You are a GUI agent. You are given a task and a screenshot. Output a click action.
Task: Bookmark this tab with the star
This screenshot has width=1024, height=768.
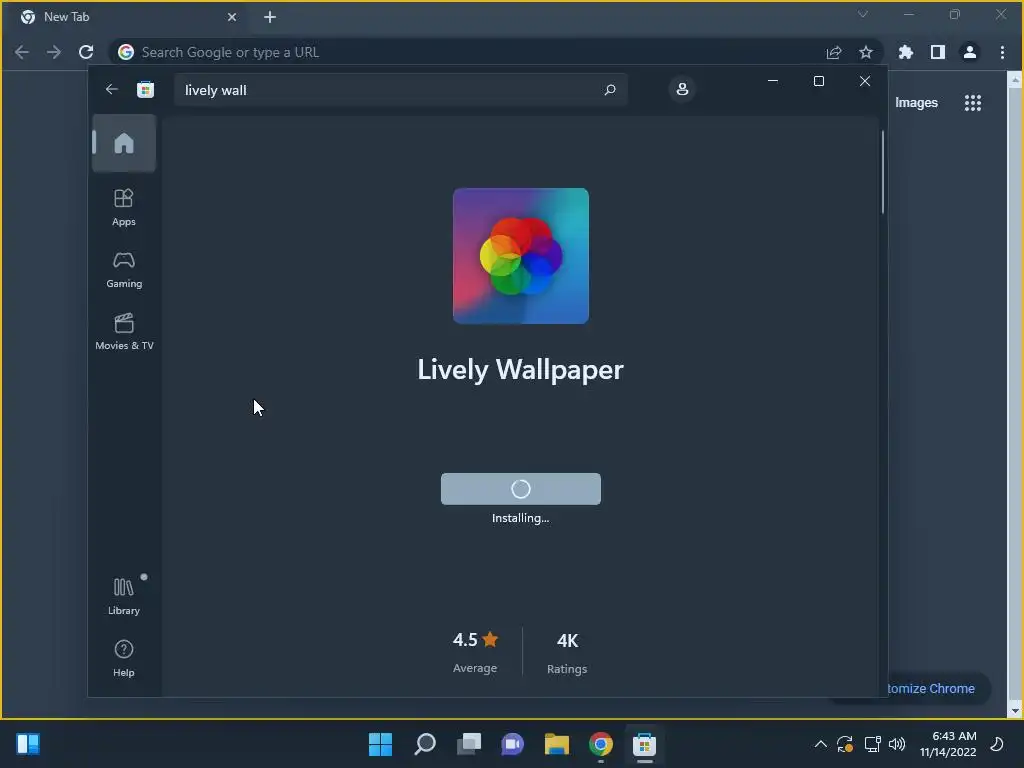tap(866, 52)
